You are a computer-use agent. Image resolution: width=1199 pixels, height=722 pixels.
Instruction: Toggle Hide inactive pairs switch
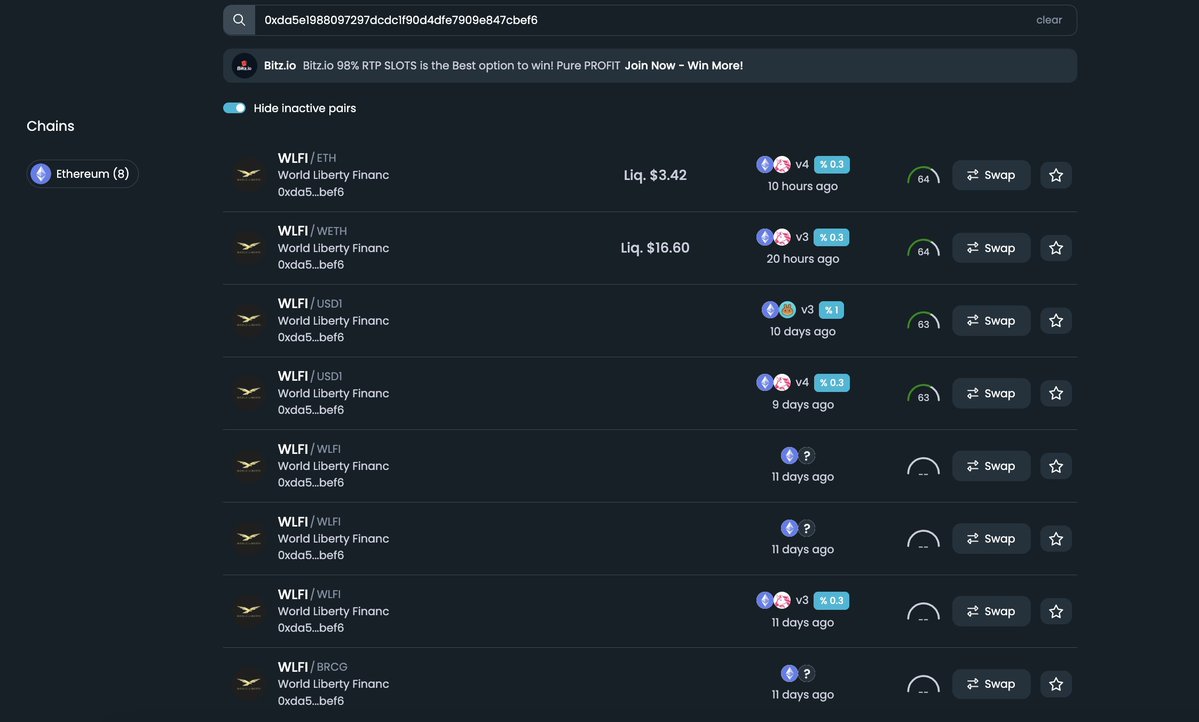(234, 108)
